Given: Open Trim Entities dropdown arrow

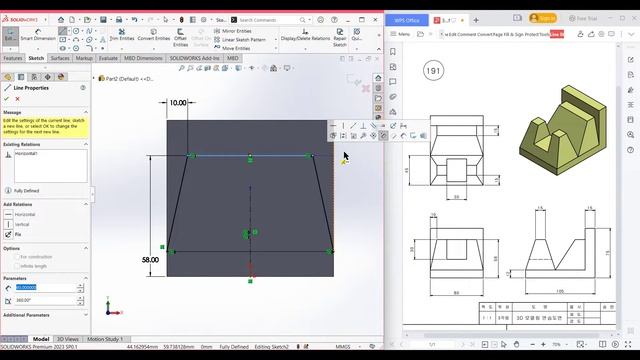Looking at the screenshot, I should tap(122, 49).
